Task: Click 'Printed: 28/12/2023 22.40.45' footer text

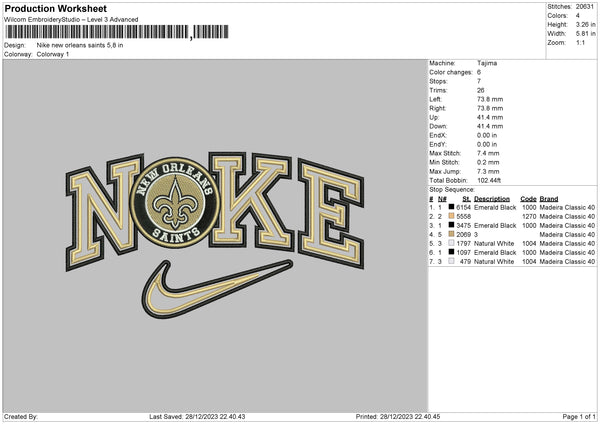Action: (398, 416)
